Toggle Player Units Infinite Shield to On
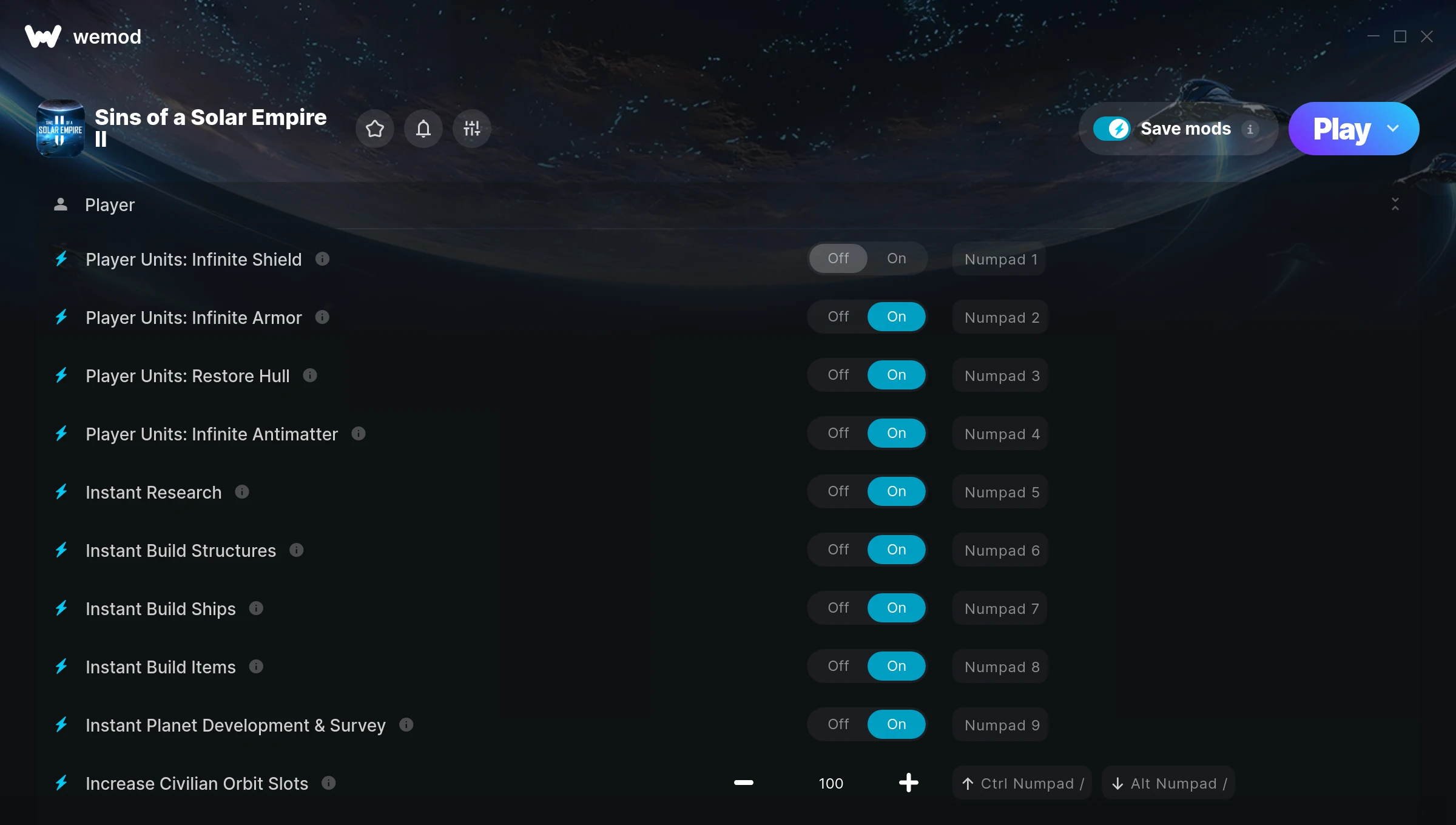Image resolution: width=1456 pixels, height=825 pixels. coord(897,258)
